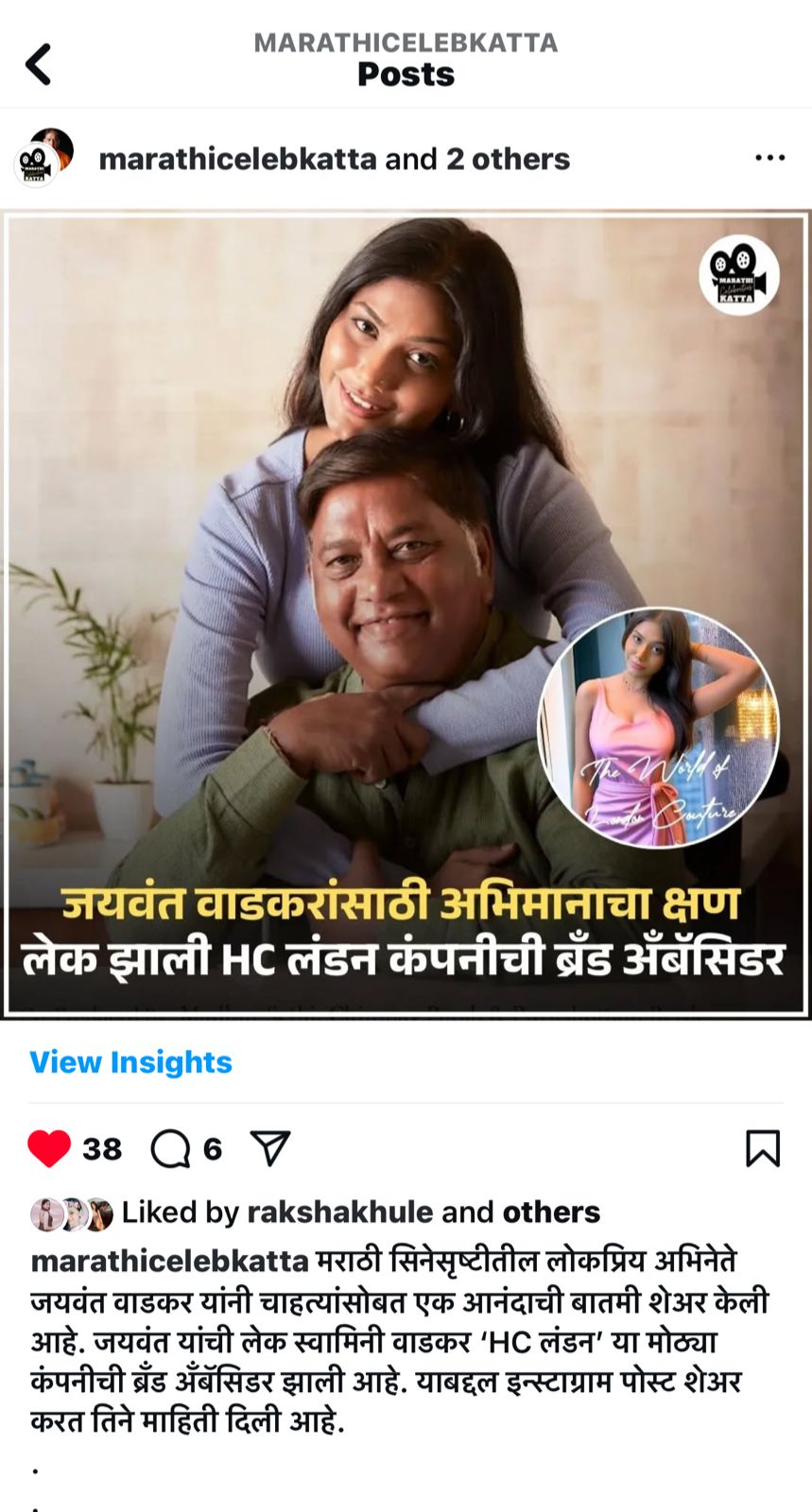Image resolution: width=812 pixels, height=1512 pixels.
Task: Open rakshakhule's profile from liked by
Action: coord(340,1212)
